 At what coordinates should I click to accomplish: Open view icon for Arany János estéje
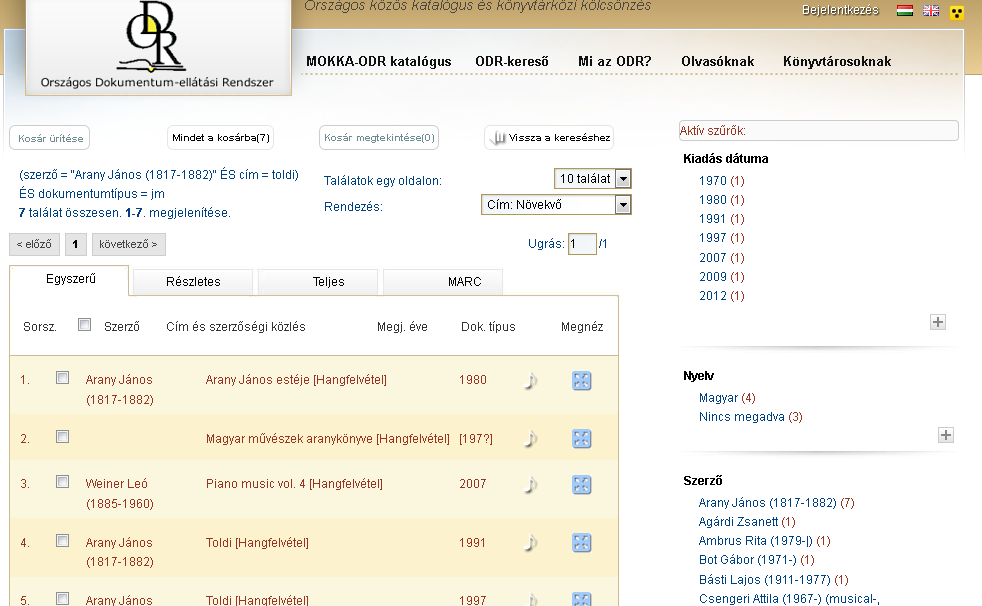click(581, 380)
